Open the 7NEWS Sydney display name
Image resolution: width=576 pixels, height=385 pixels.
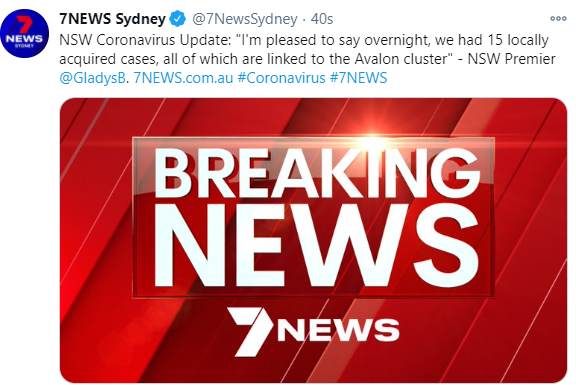[112, 19]
